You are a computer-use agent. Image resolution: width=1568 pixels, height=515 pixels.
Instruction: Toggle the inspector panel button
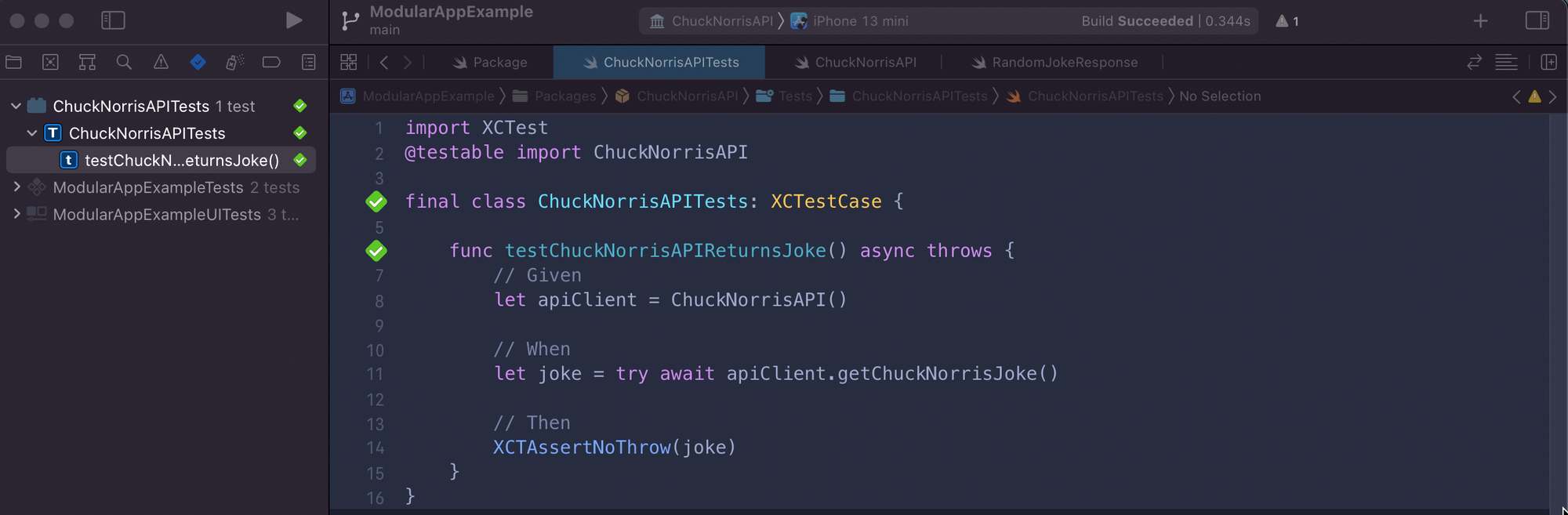(1537, 20)
